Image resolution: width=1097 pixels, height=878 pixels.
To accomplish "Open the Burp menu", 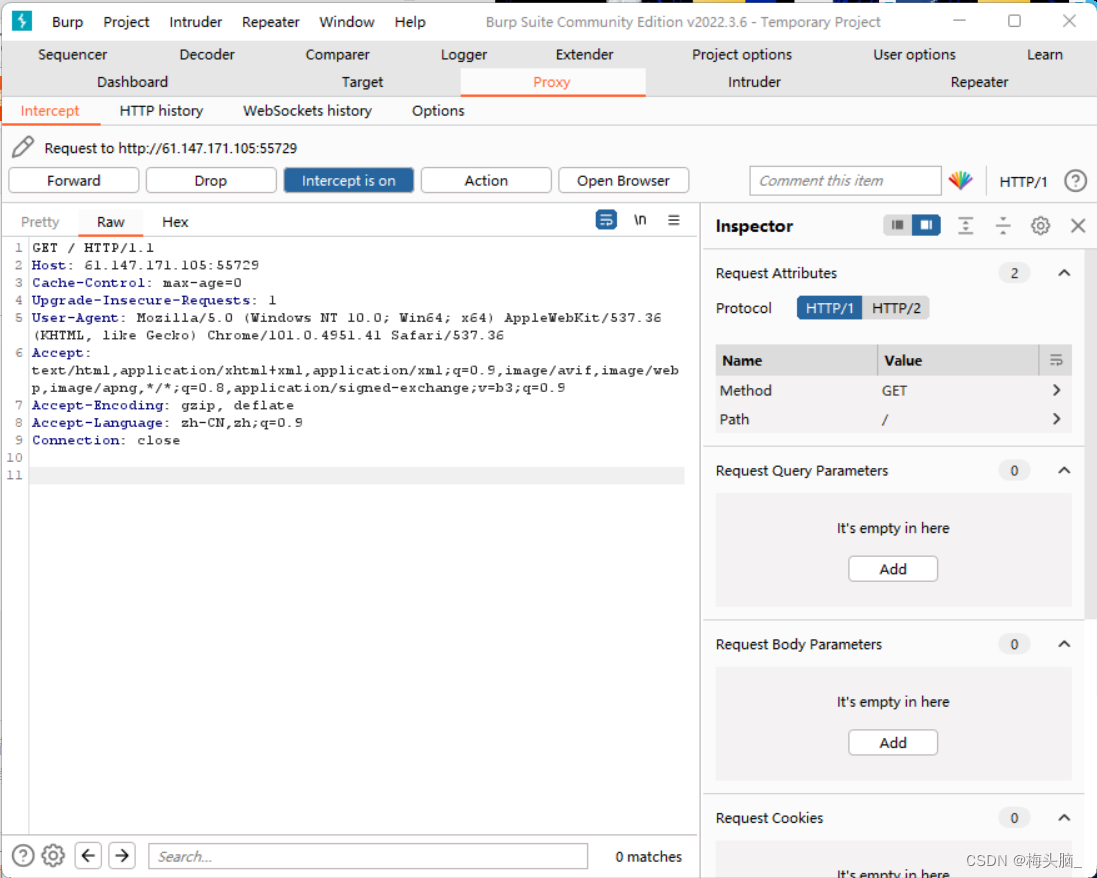I will 67,22.
